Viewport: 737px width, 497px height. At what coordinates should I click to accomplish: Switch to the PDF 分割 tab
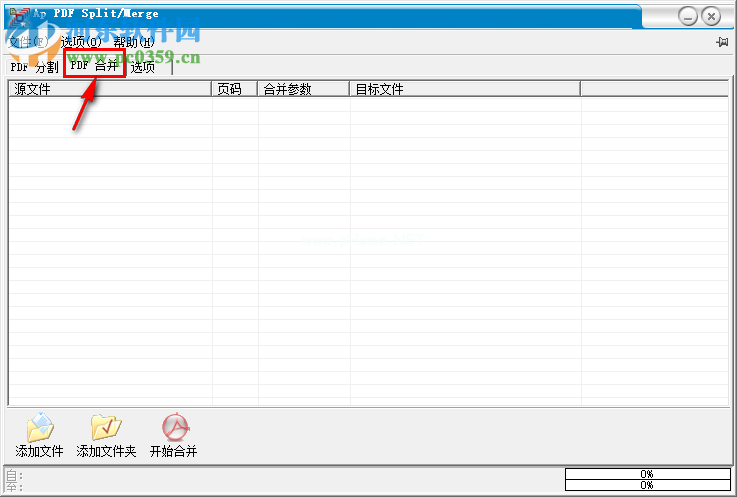[34, 67]
